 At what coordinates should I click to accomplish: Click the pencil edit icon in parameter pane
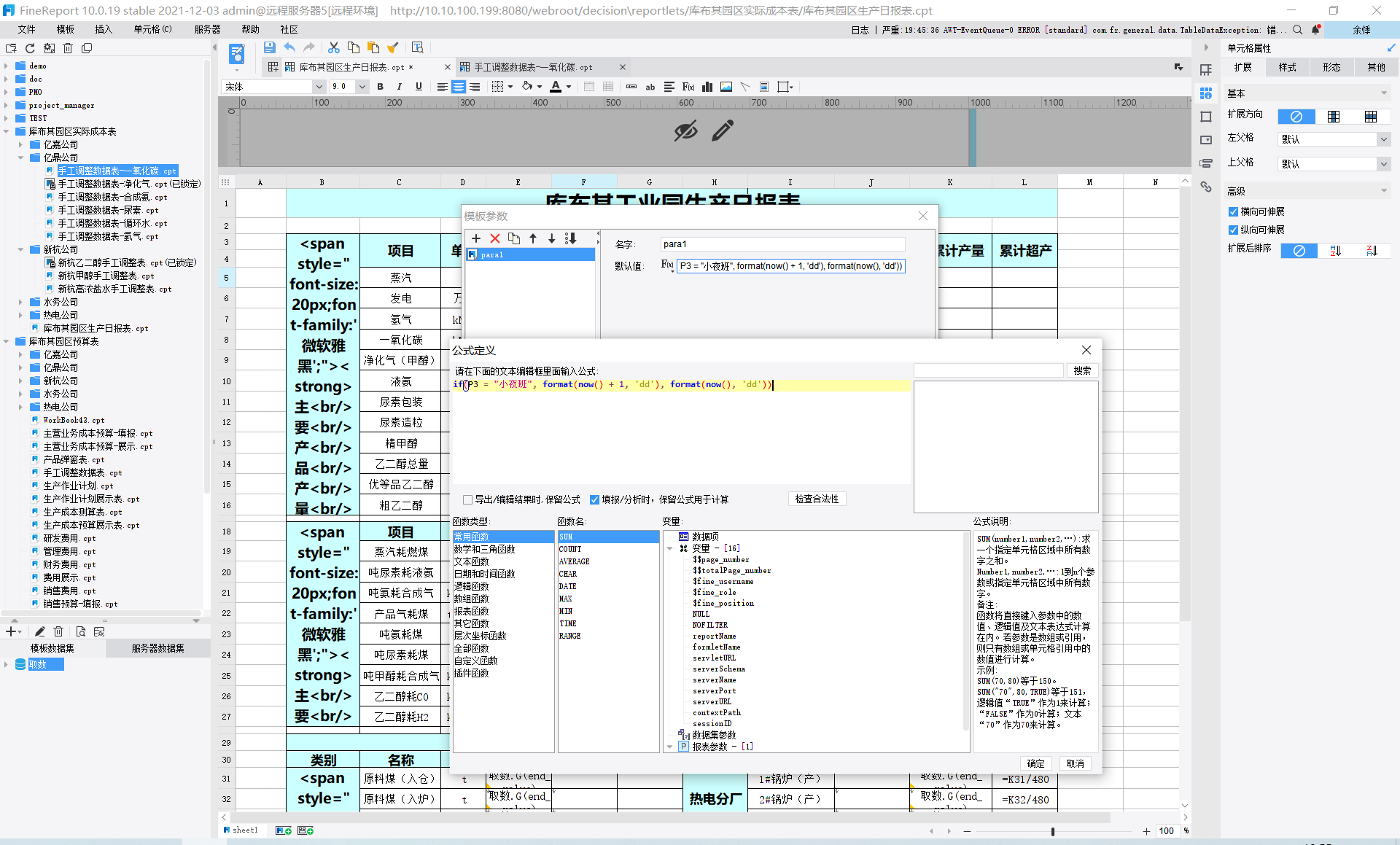[723, 131]
